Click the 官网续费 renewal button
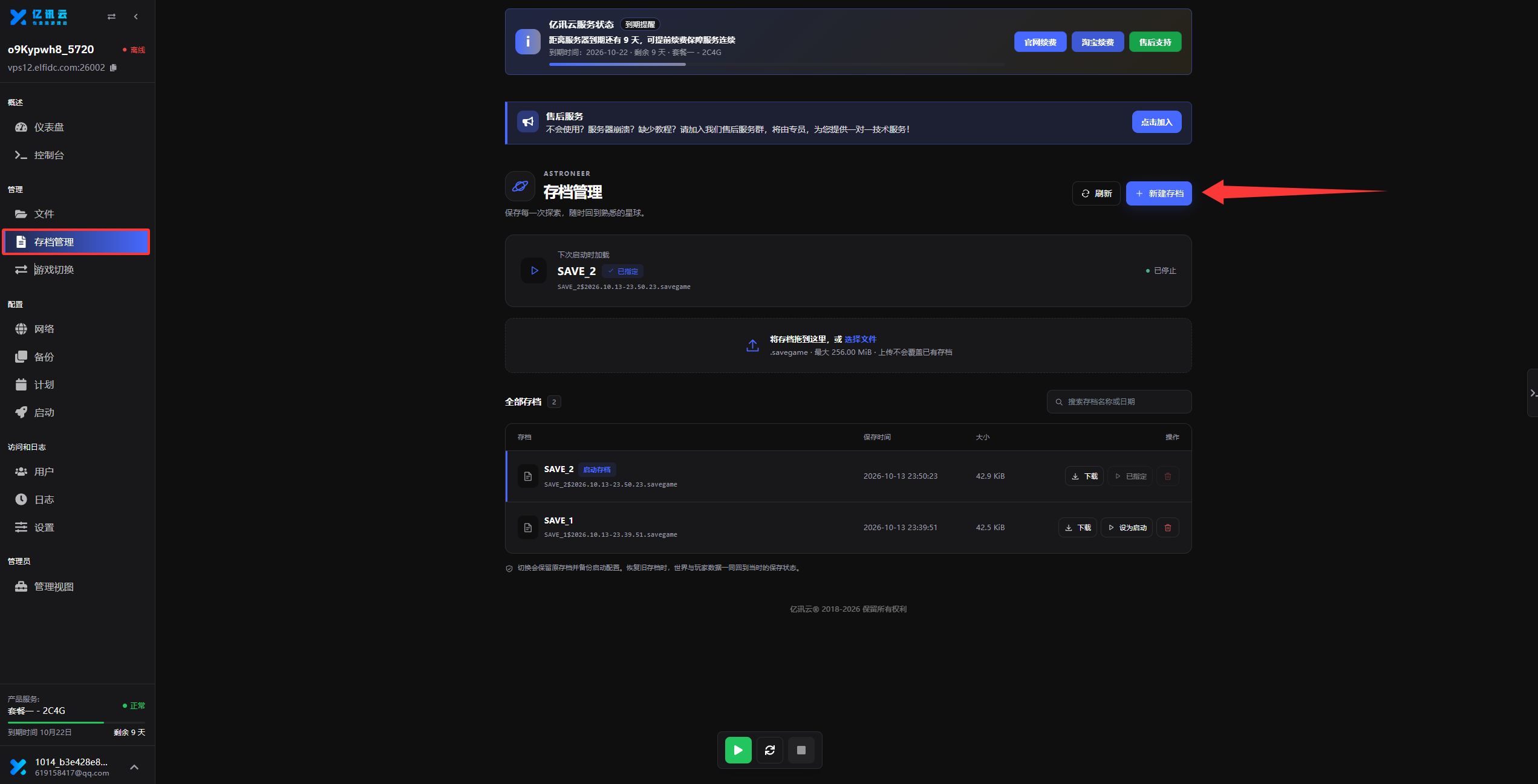This screenshot has height=784, width=1538. tap(1040, 42)
